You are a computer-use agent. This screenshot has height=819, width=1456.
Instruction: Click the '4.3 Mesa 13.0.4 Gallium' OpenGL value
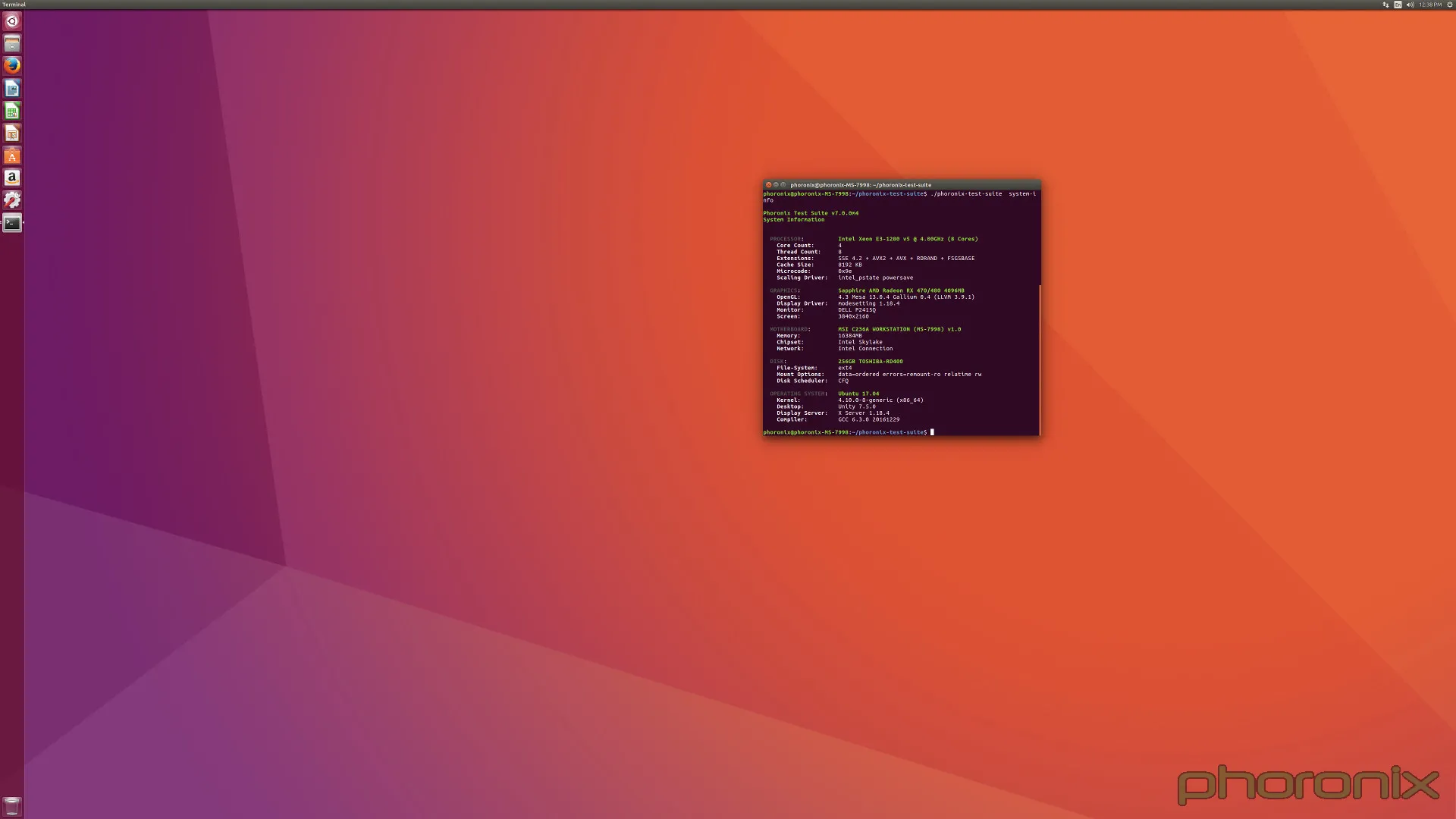(906, 297)
